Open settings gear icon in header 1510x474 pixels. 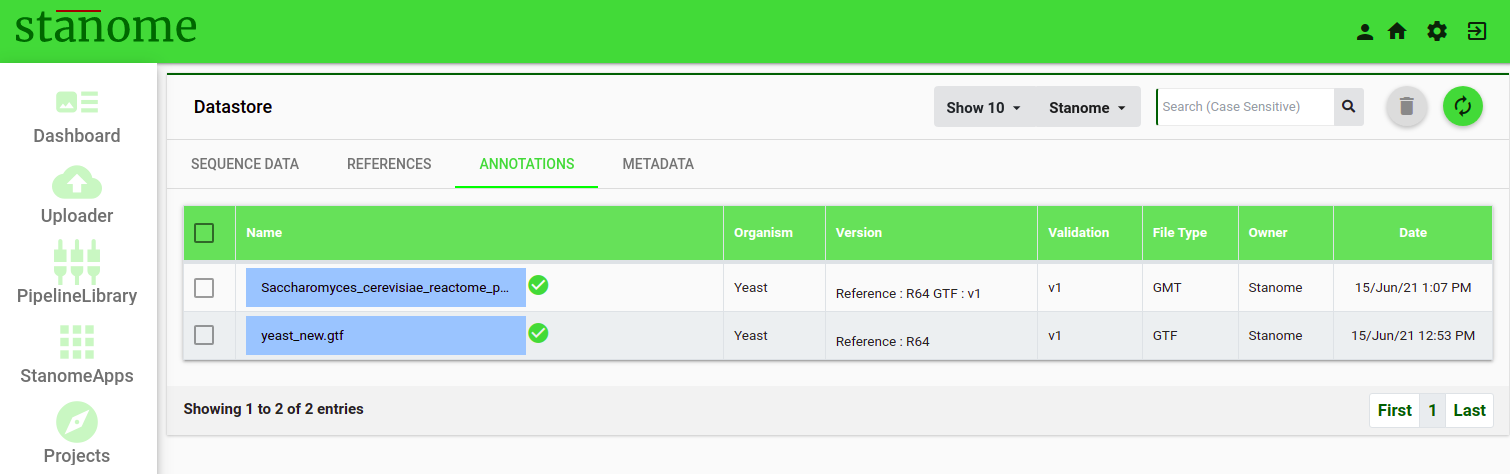[1437, 32]
